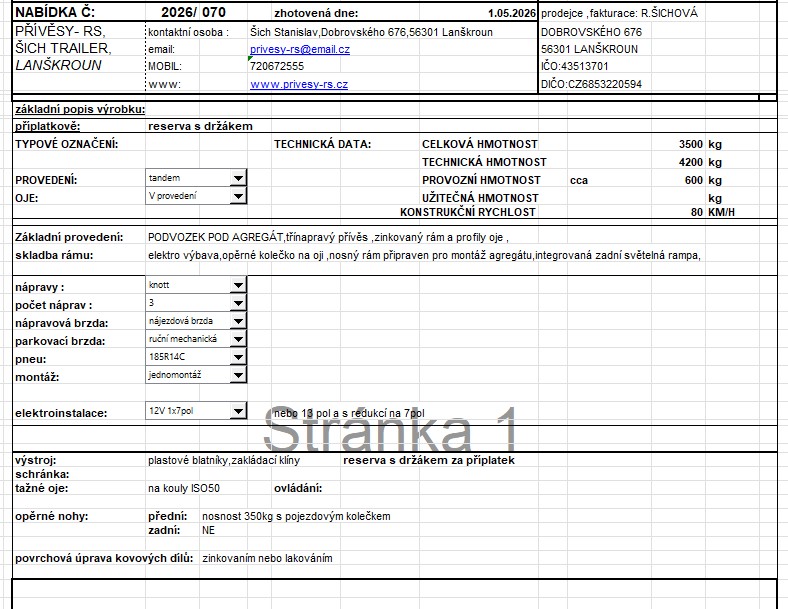Image resolution: width=788 pixels, height=609 pixels.
Task: Select the ŠICH TRAILER, cell
Action: tap(63, 48)
